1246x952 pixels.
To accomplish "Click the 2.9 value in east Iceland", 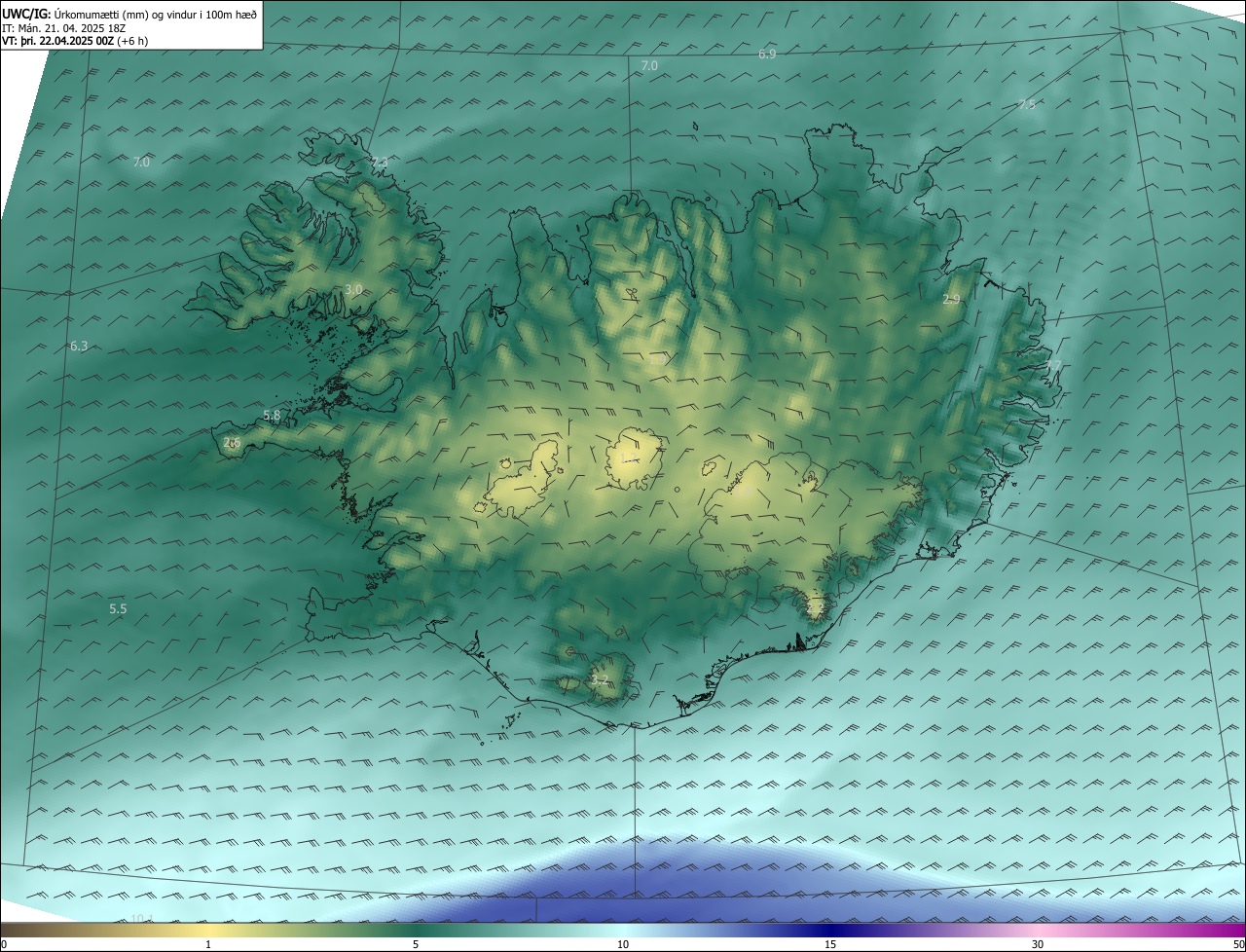I will tap(951, 300).
